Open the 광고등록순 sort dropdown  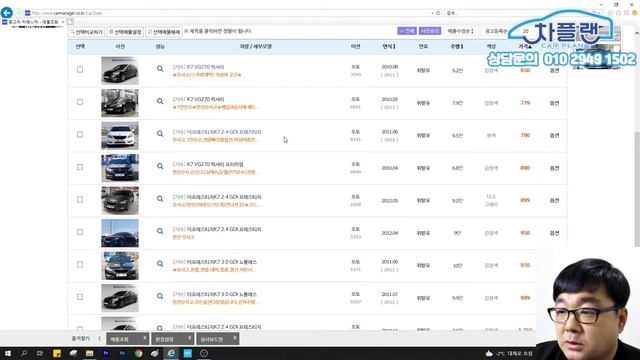coord(496,31)
